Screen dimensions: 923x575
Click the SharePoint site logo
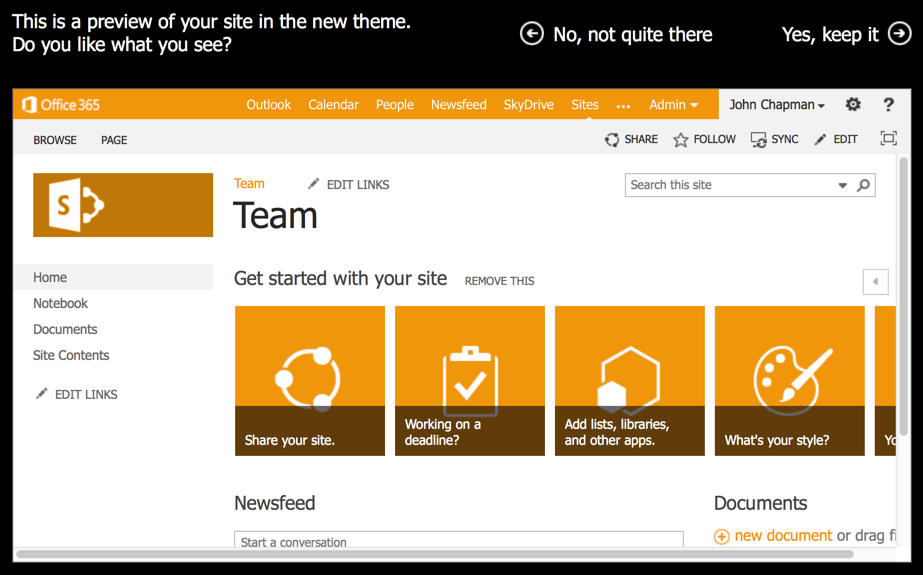coord(123,205)
